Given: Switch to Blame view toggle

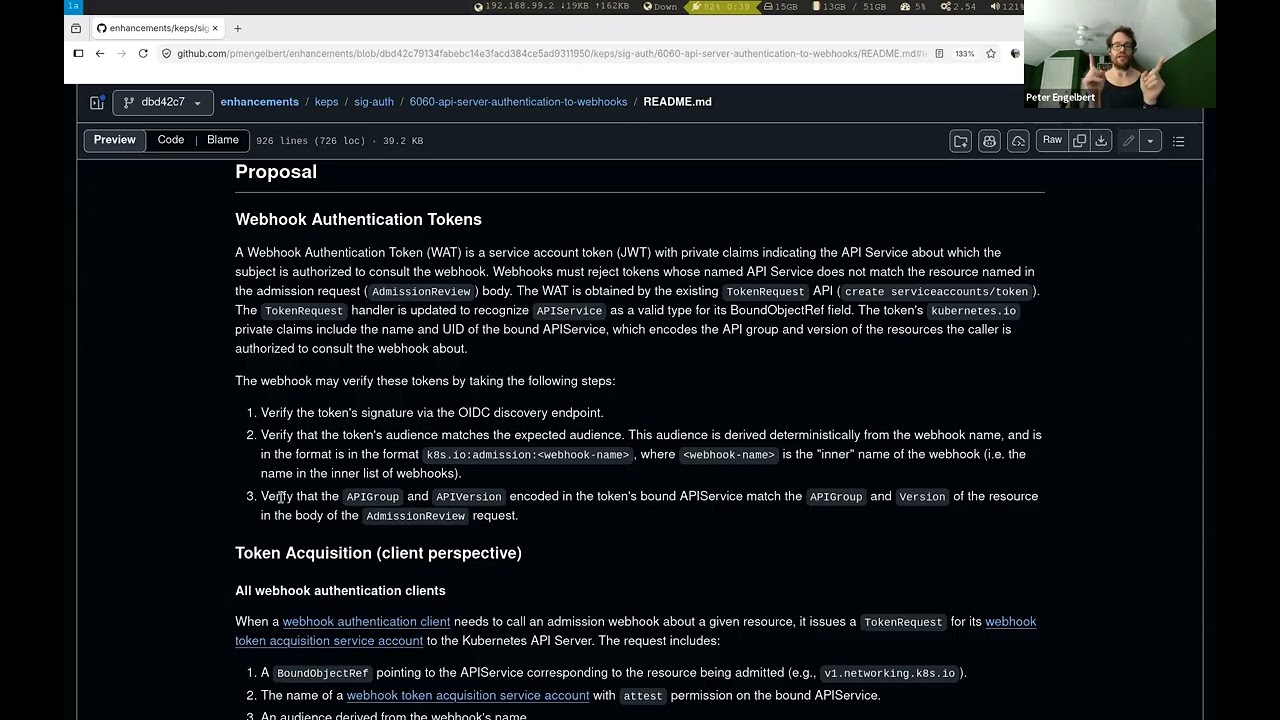Looking at the screenshot, I should (x=222, y=140).
